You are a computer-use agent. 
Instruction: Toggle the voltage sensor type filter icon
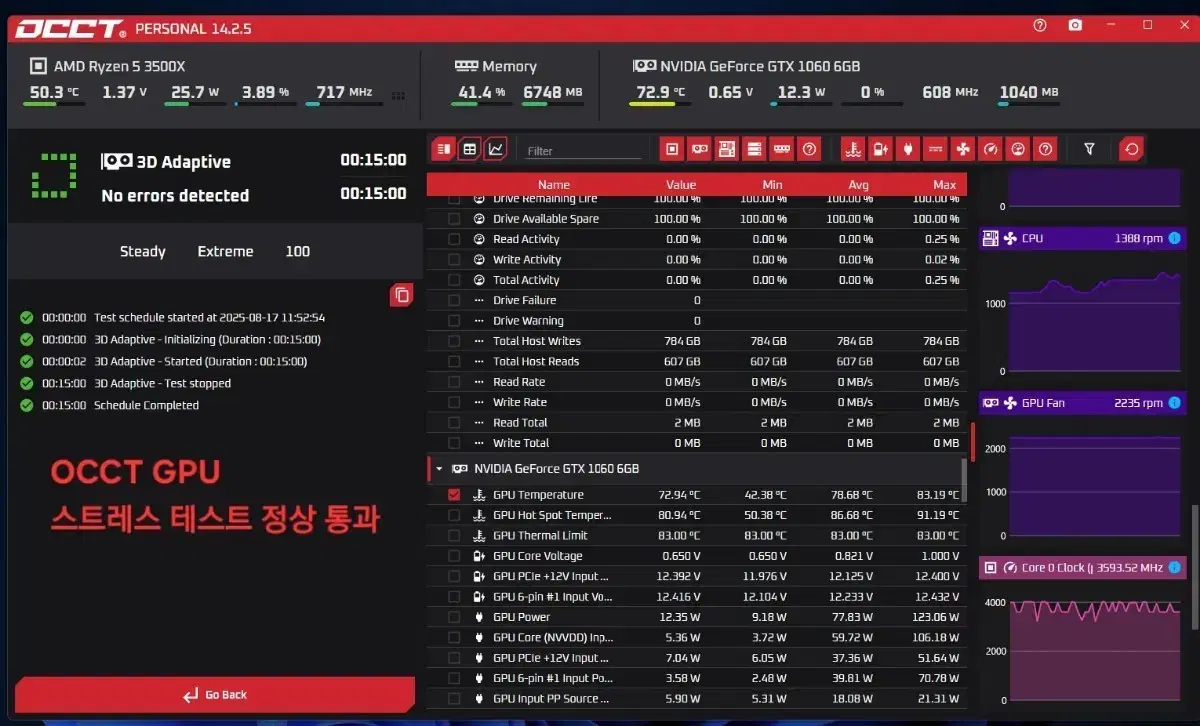coord(880,149)
